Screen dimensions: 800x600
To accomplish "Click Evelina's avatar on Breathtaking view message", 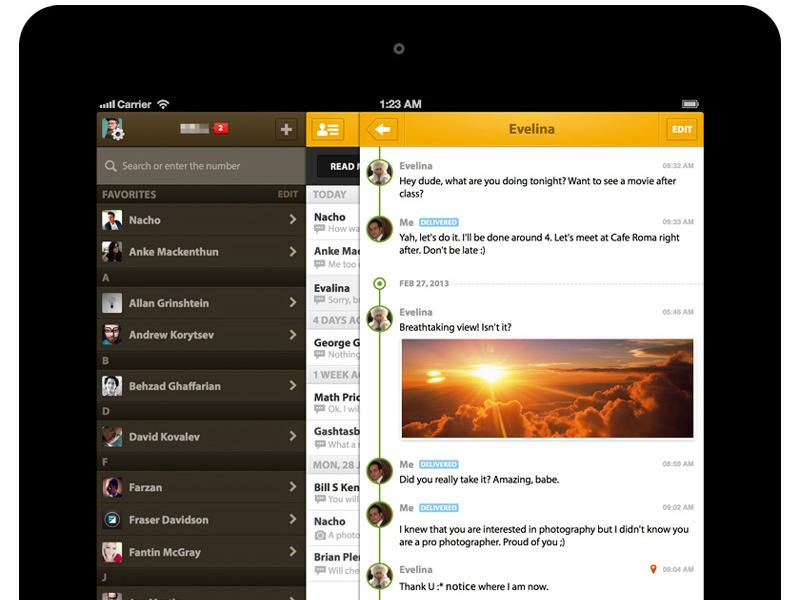I will [380, 318].
